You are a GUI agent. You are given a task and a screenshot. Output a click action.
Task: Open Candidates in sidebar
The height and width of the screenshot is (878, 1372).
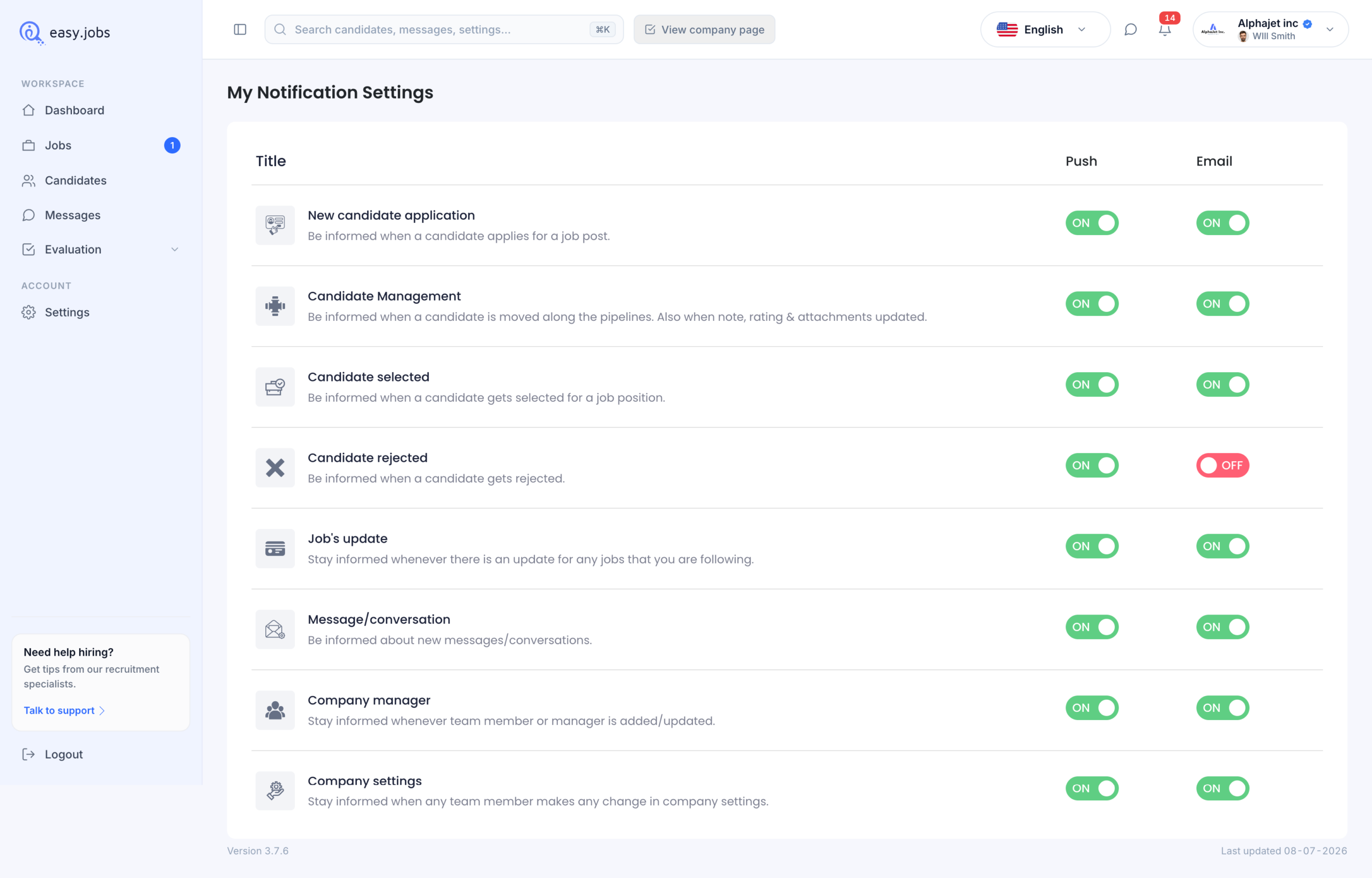101,181
